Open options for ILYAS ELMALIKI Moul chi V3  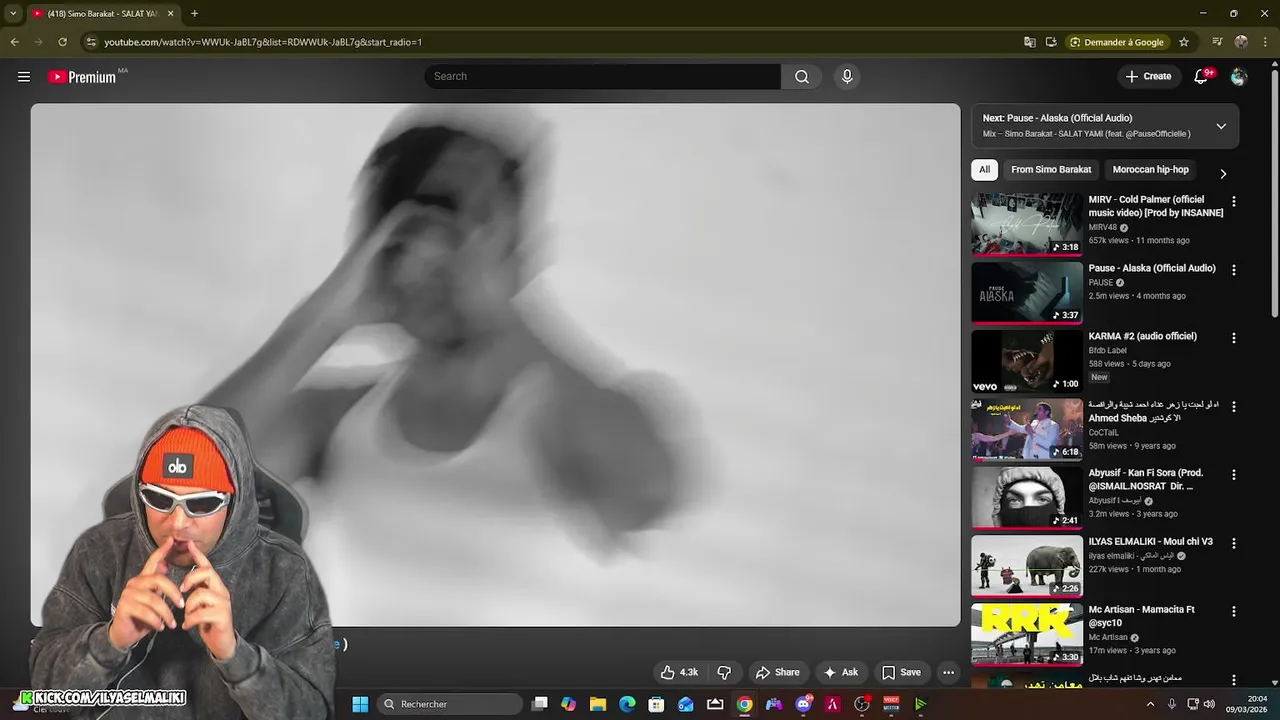(x=1234, y=543)
